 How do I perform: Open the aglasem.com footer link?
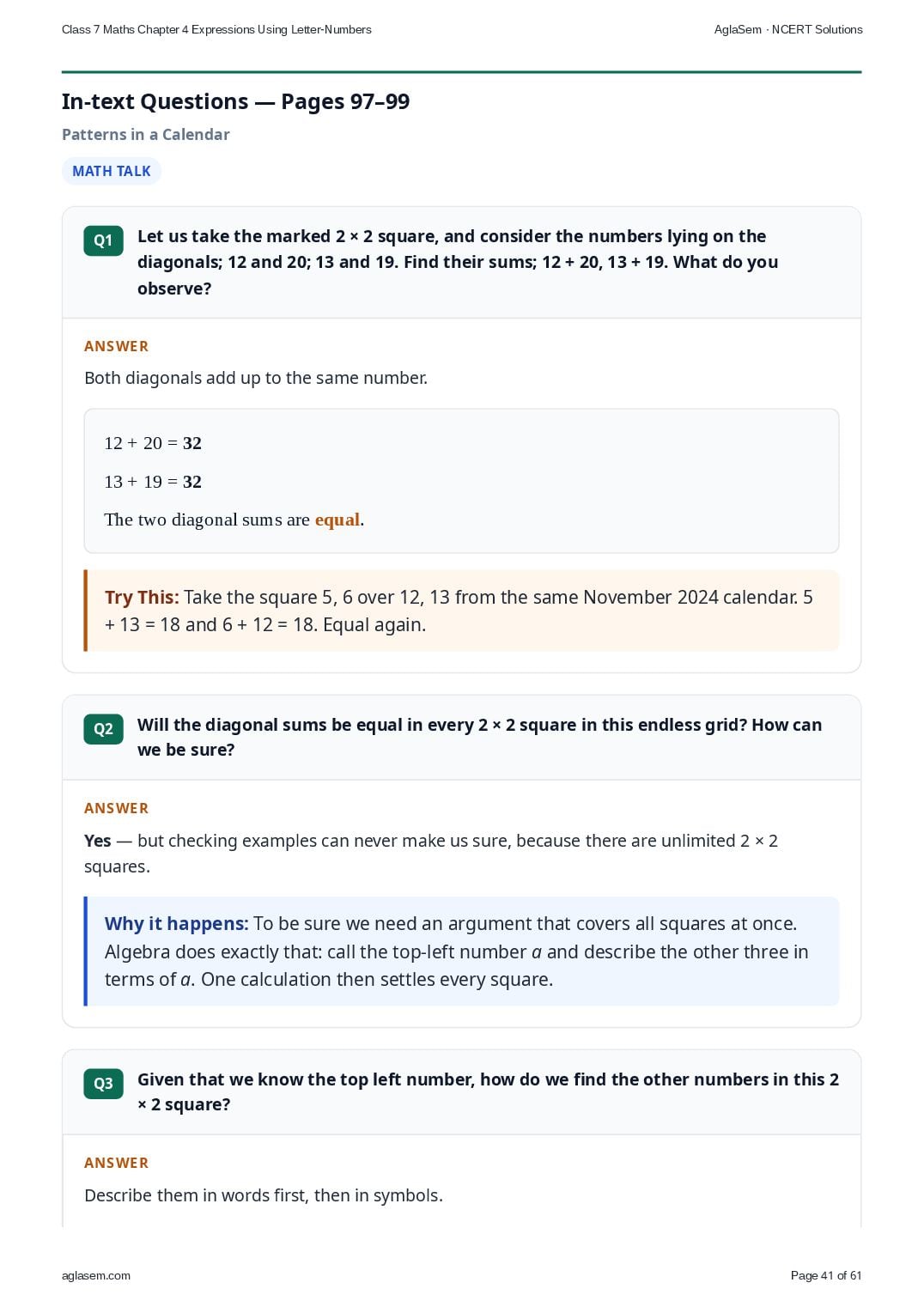[96, 1275]
